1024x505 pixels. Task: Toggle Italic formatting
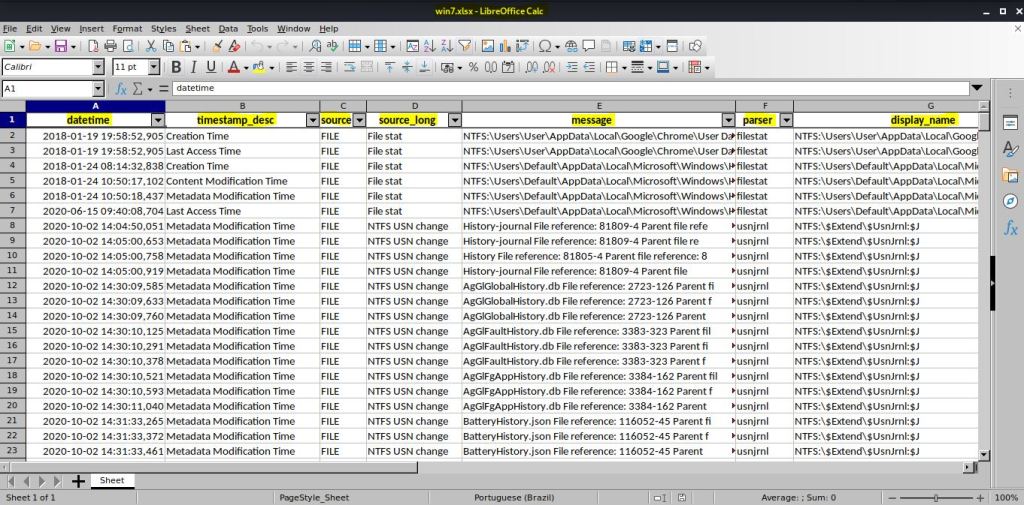pos(194,67)
